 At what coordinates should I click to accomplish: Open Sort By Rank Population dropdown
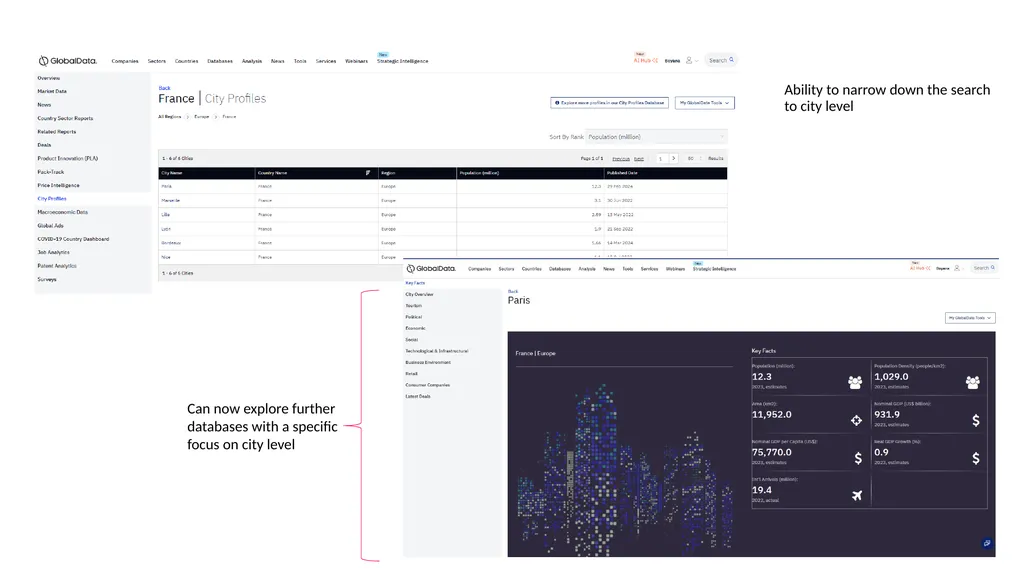656,137
